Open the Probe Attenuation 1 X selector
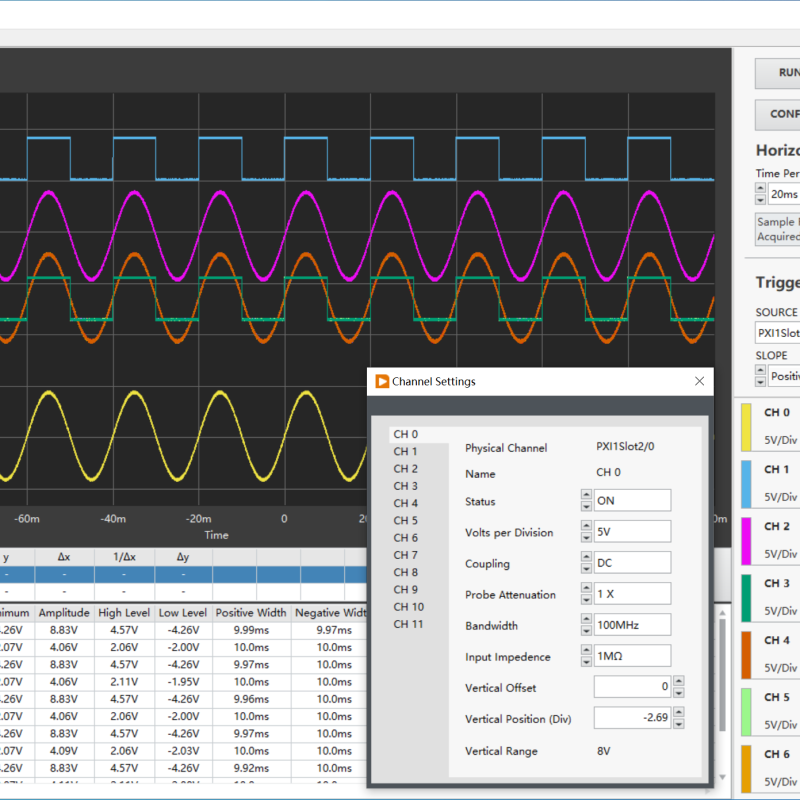The image size is (800, 800). (x=632, y=594)
